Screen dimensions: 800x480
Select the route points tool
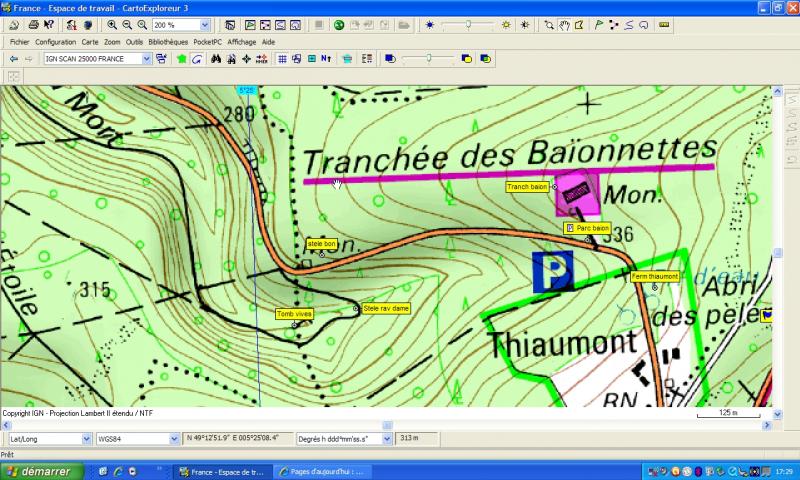click(614, 24)
